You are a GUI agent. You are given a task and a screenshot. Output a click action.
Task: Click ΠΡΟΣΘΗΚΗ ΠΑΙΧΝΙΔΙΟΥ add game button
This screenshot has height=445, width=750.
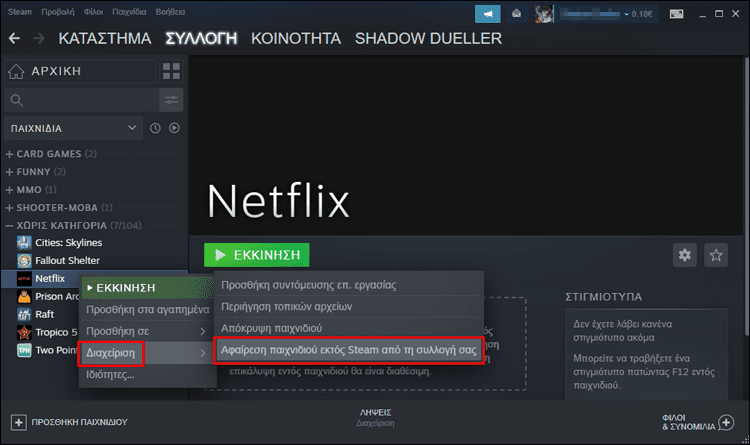tap(69, 423)
